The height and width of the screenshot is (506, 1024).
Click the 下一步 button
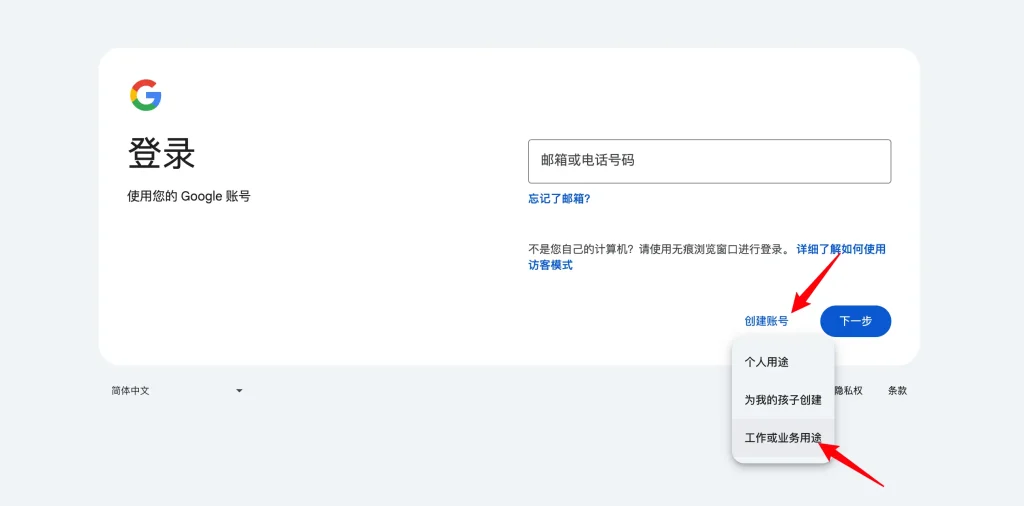coord(856,321)
